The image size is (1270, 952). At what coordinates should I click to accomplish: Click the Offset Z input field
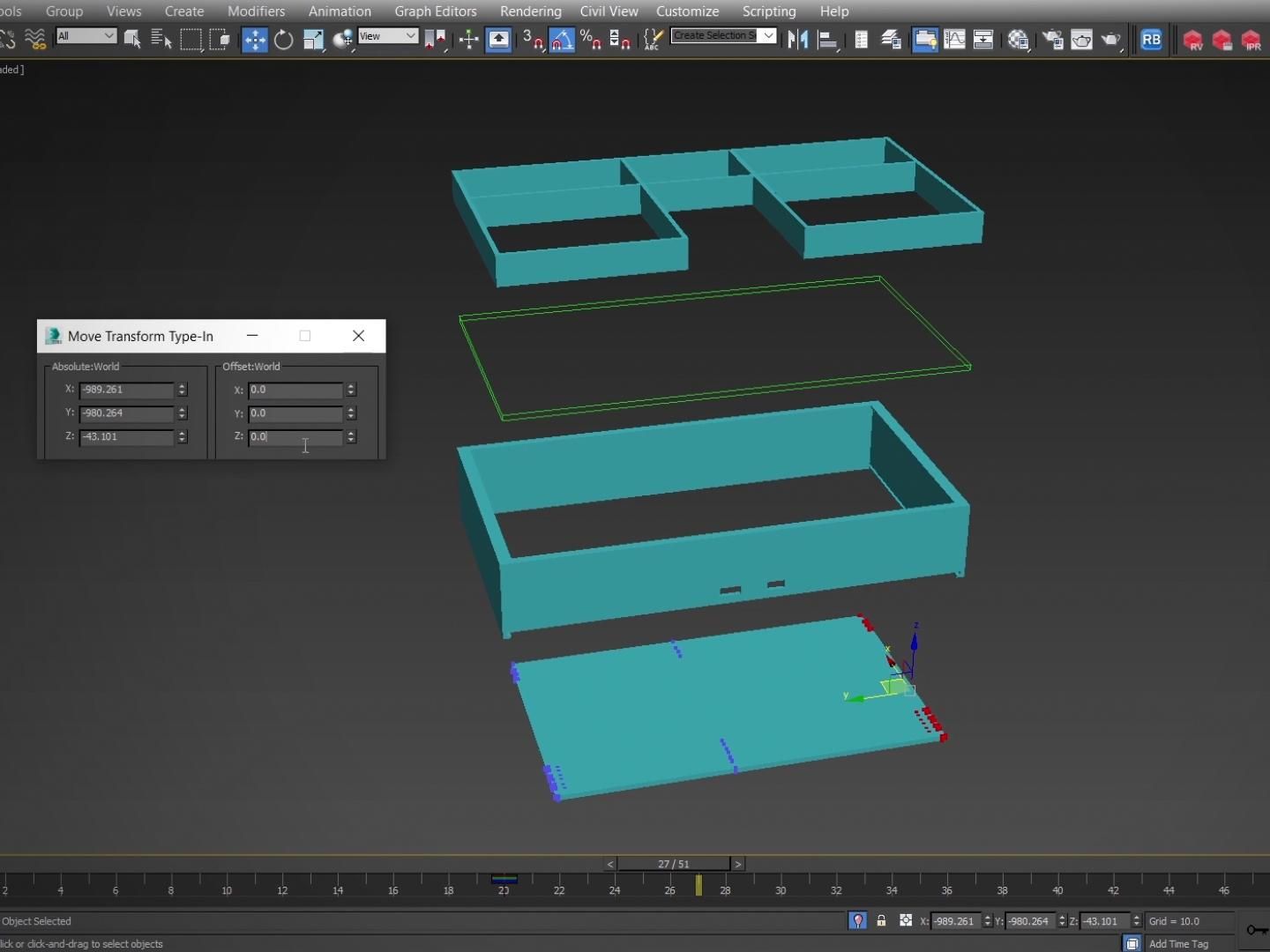point(296,436)
